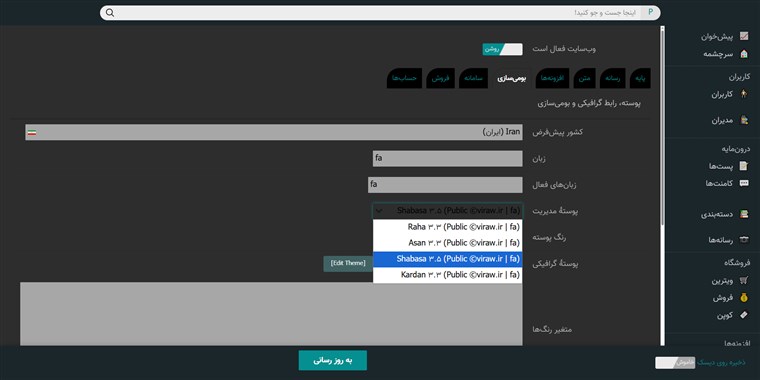Switch to the حساب‌ها tab
The image size is (760, 380).
[404, 79]
